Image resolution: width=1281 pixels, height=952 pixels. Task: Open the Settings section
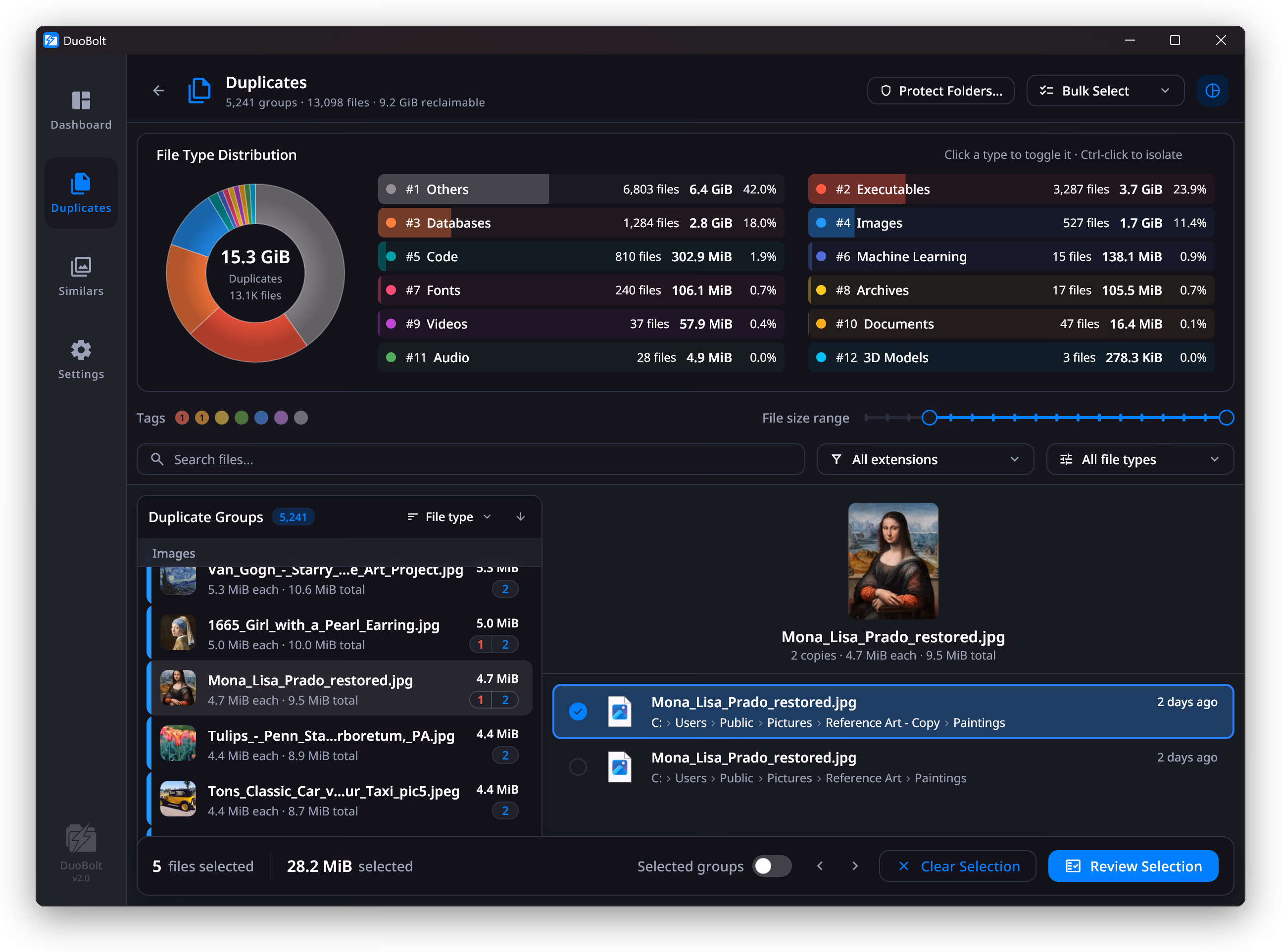pyautogui.click(x=81, y=360)
